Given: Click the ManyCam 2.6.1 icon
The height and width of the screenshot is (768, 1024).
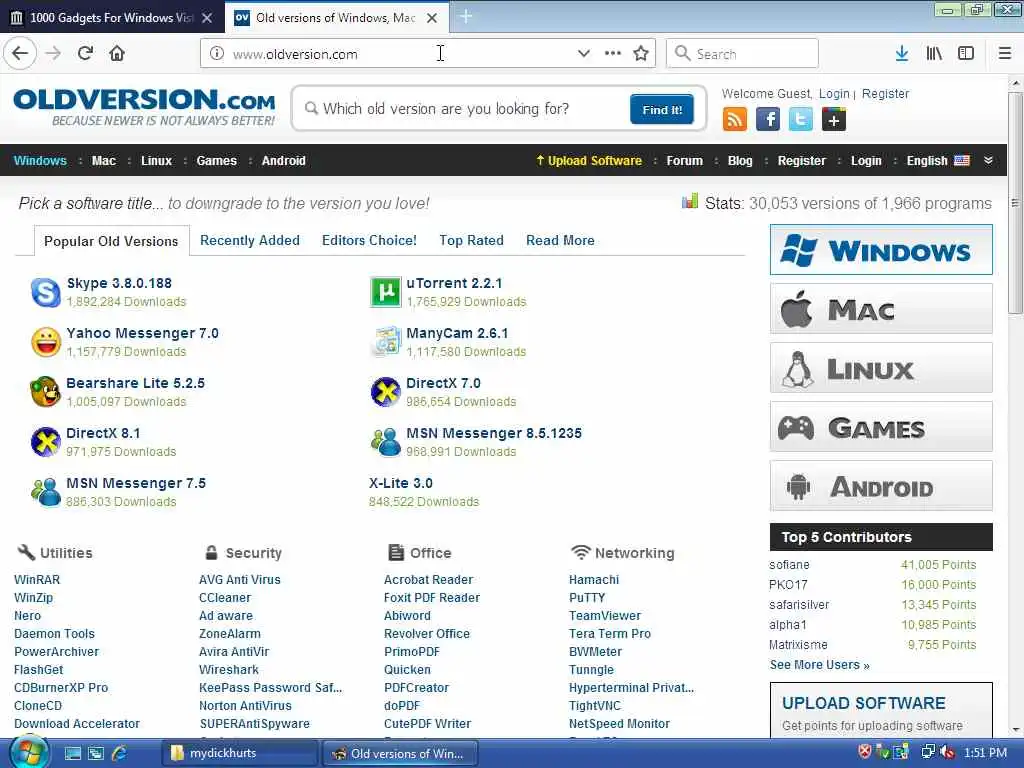Looking at the screenshot, I should [x=385, y=342].
